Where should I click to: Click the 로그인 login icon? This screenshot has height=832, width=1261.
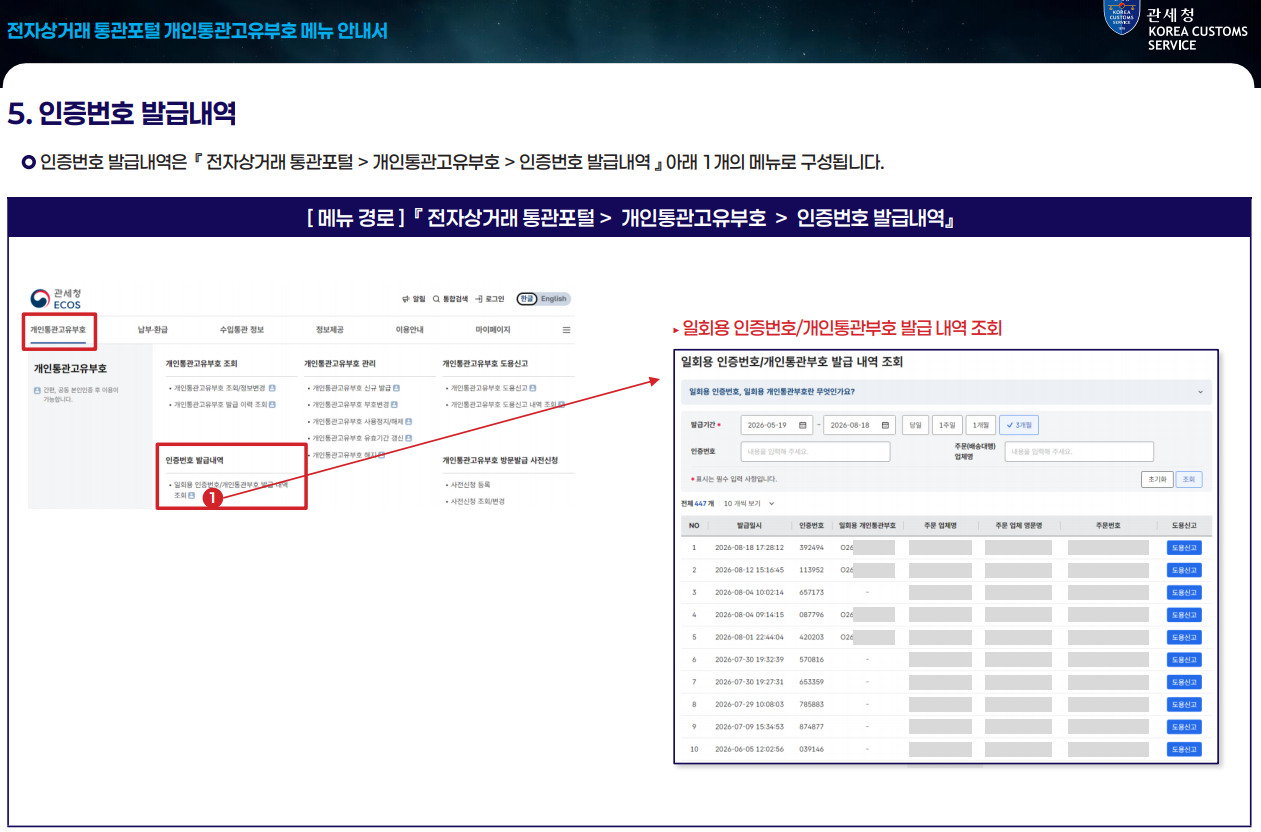480,299
